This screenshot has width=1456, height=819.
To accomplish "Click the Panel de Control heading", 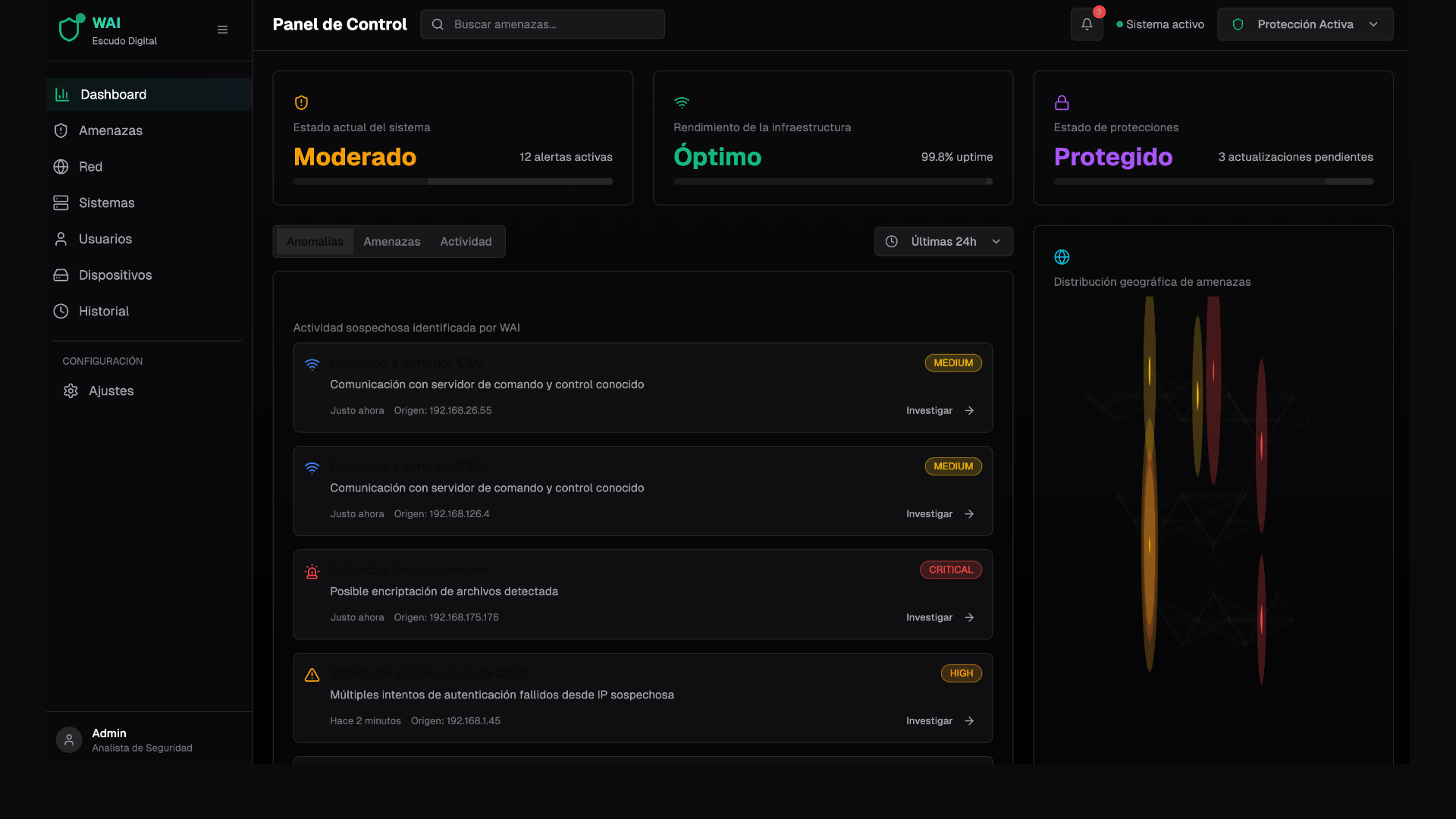I will click(340, 24).
